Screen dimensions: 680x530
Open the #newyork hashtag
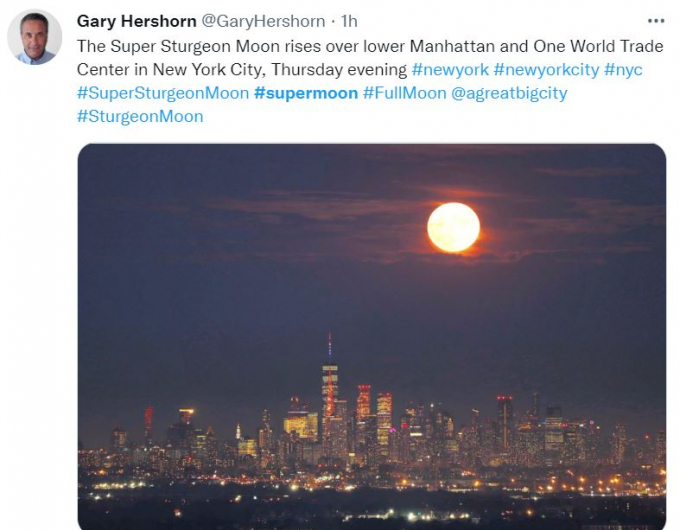click(450, 70)
